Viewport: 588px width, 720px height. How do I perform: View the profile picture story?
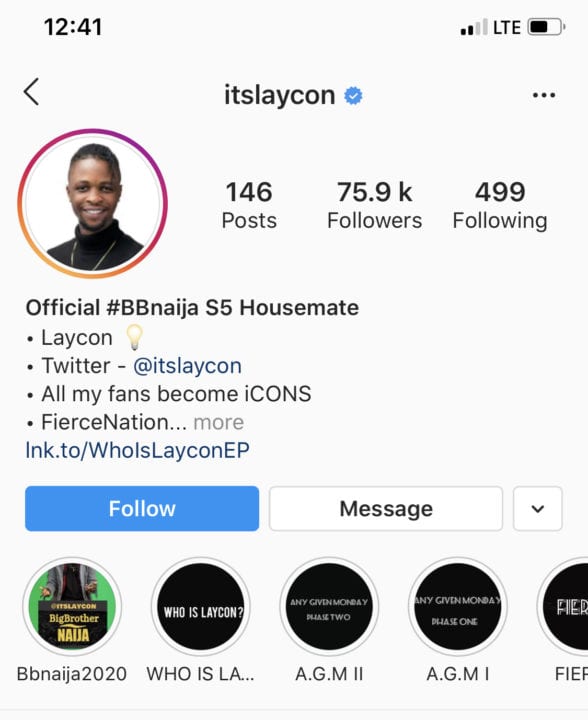tap(93, 203)
